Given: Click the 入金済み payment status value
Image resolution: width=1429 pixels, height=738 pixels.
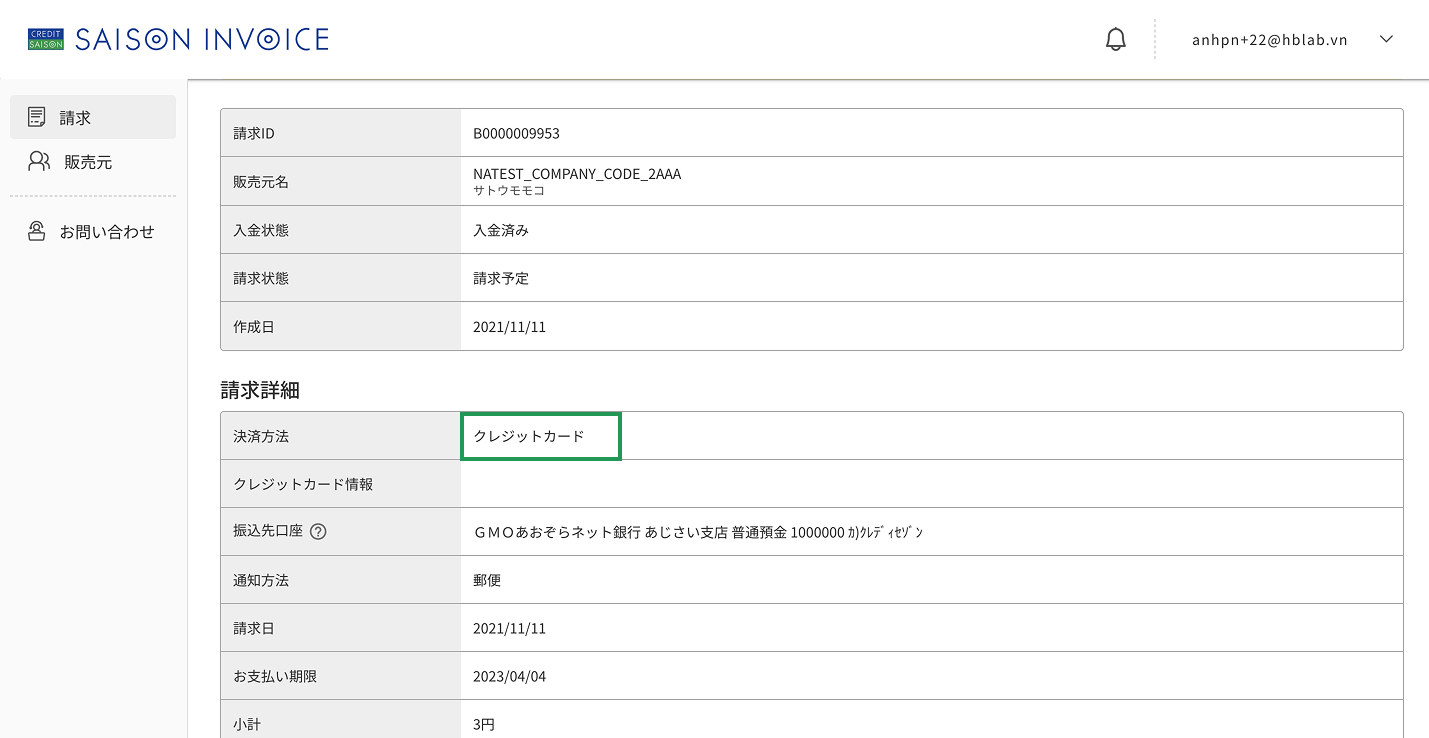Looking at the screenshot, I should pyautogui.click(x=501, y=230).
